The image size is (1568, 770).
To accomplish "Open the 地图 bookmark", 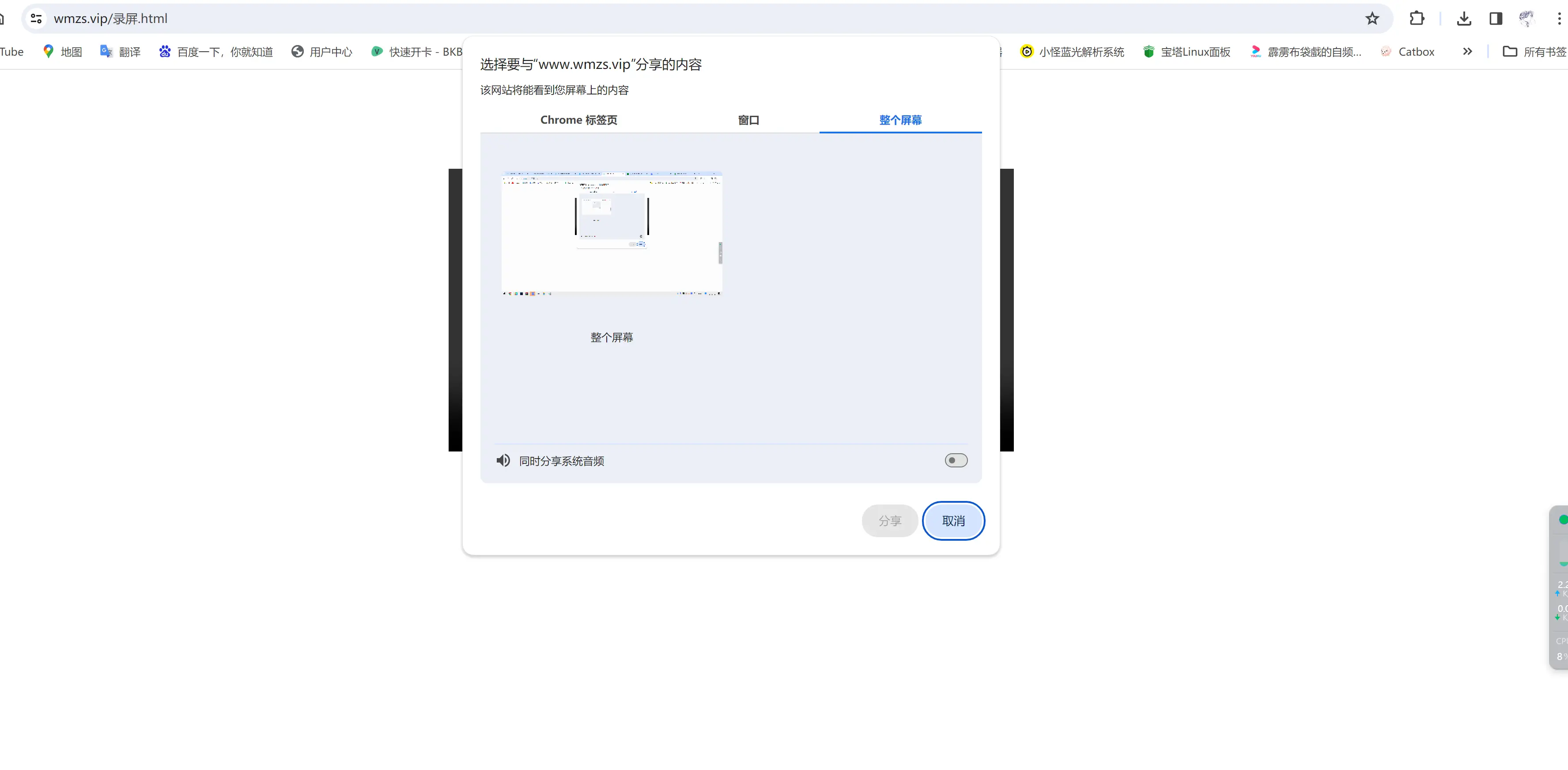I will pyautogui.click(x=62, y=52).
